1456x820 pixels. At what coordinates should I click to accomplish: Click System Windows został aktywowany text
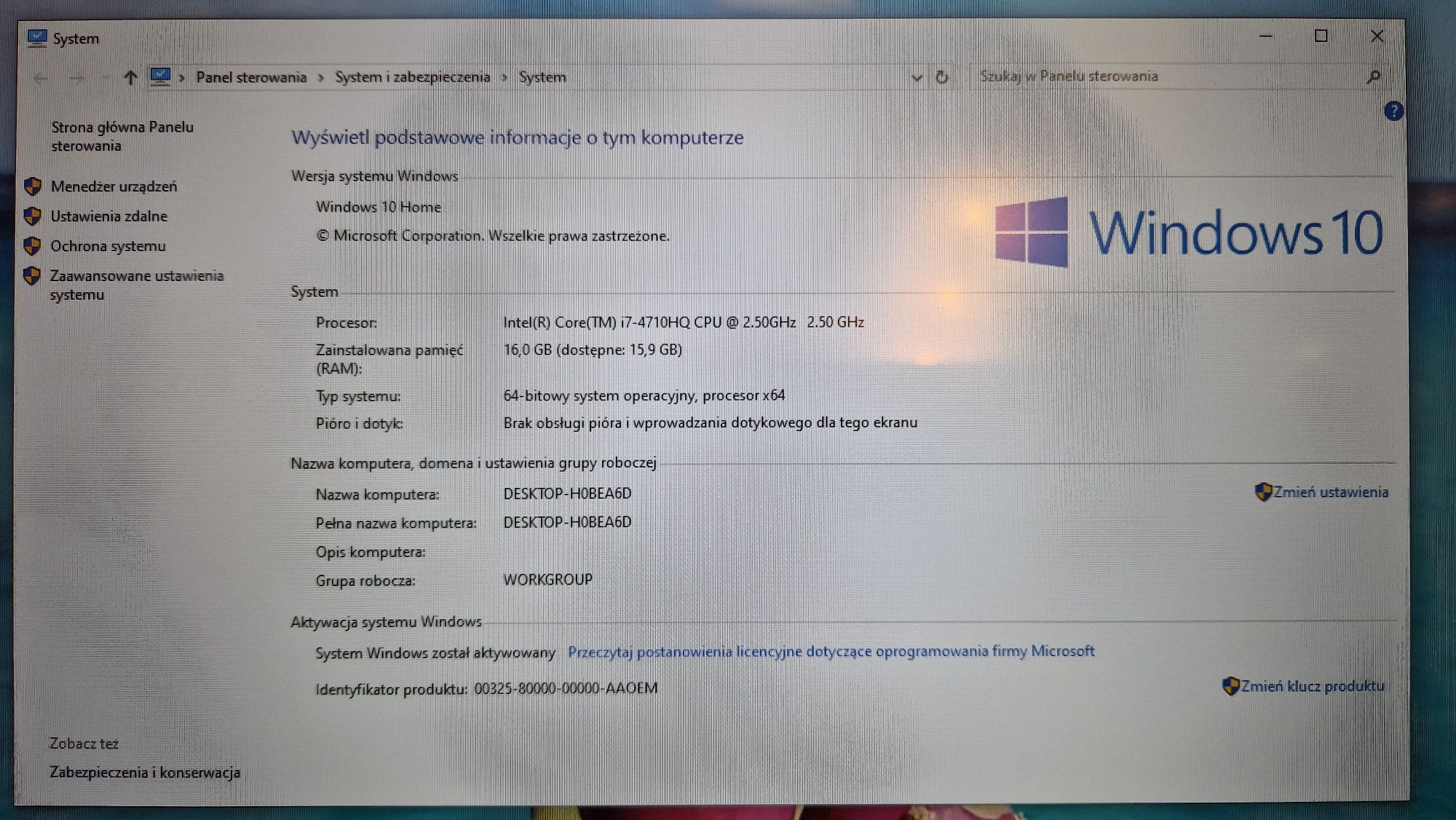coord(435,653)
